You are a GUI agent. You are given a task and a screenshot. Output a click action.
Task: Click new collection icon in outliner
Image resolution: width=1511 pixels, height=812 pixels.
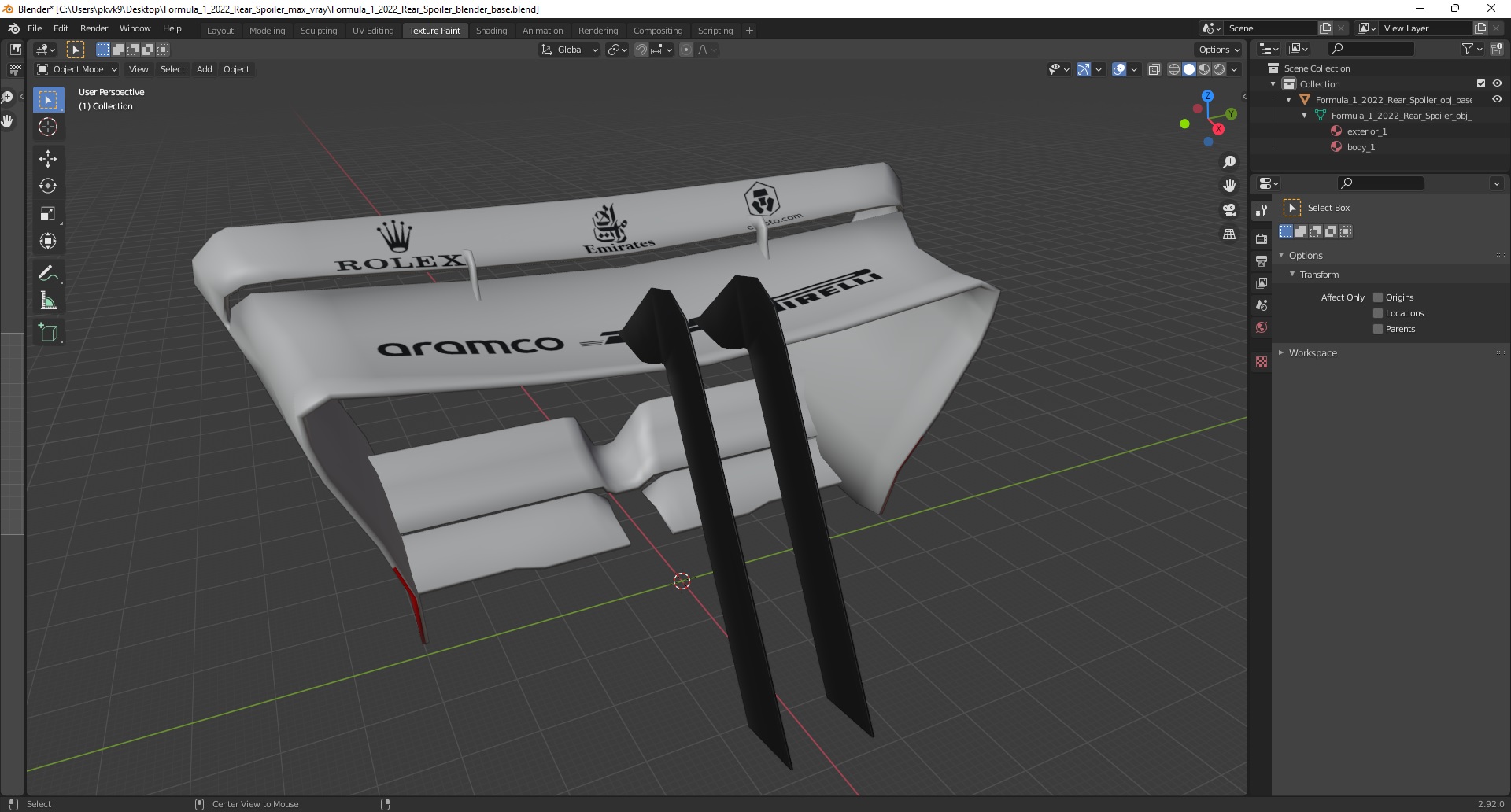click(x=1497, y=49)
